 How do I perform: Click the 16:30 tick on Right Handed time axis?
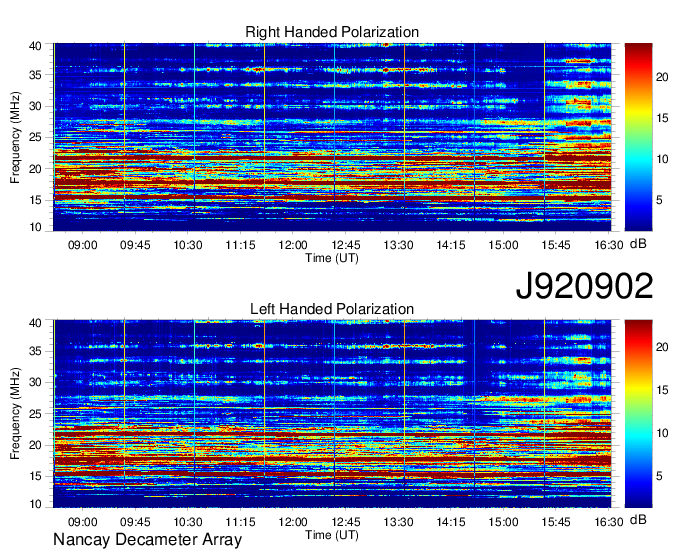(x=609, y=245)
